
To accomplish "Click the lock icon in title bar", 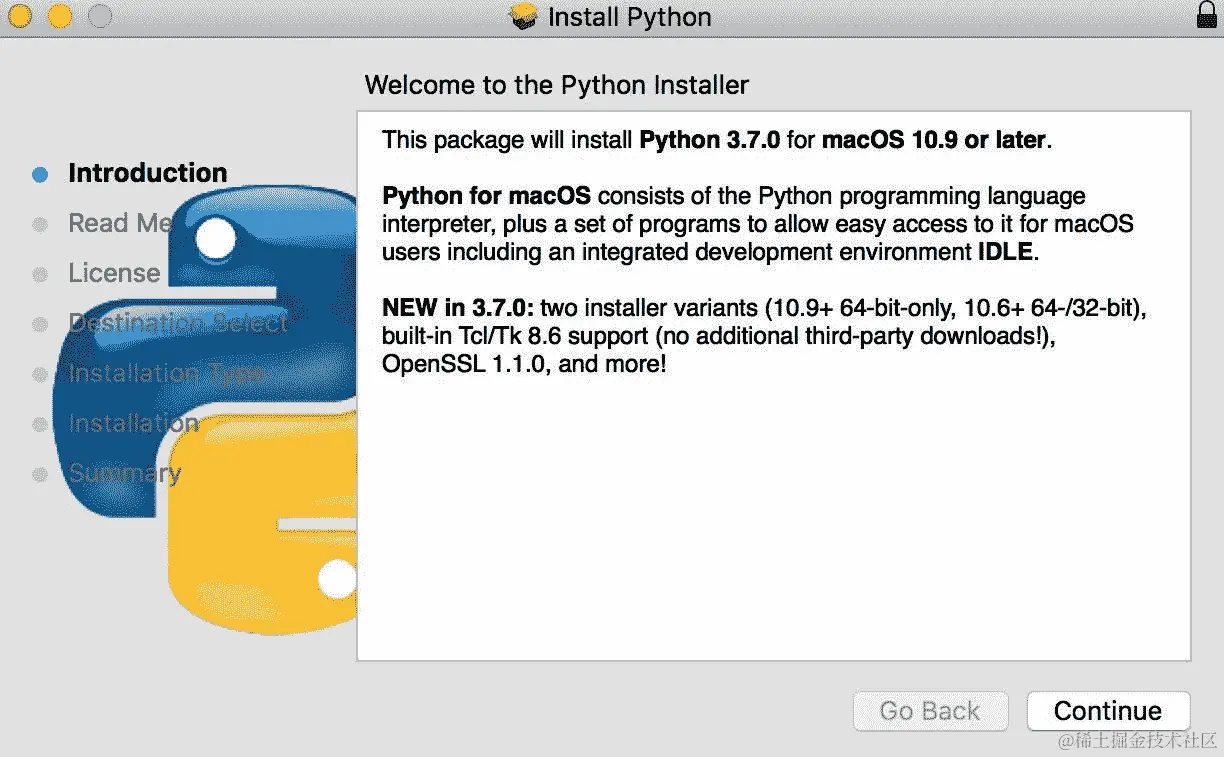I will [1207, 15].
